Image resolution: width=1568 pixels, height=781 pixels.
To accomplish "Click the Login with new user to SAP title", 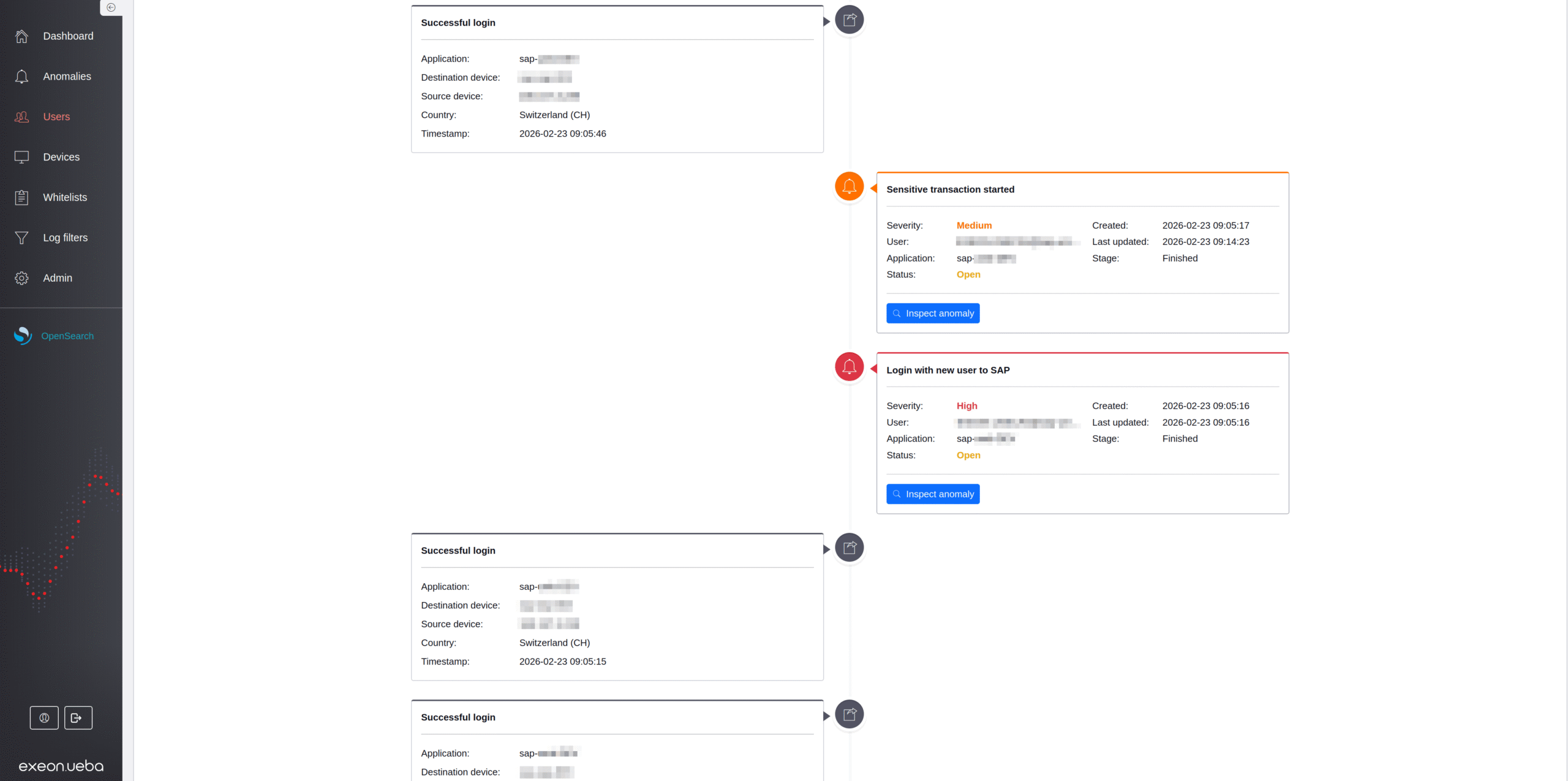I will click(948, 370).
